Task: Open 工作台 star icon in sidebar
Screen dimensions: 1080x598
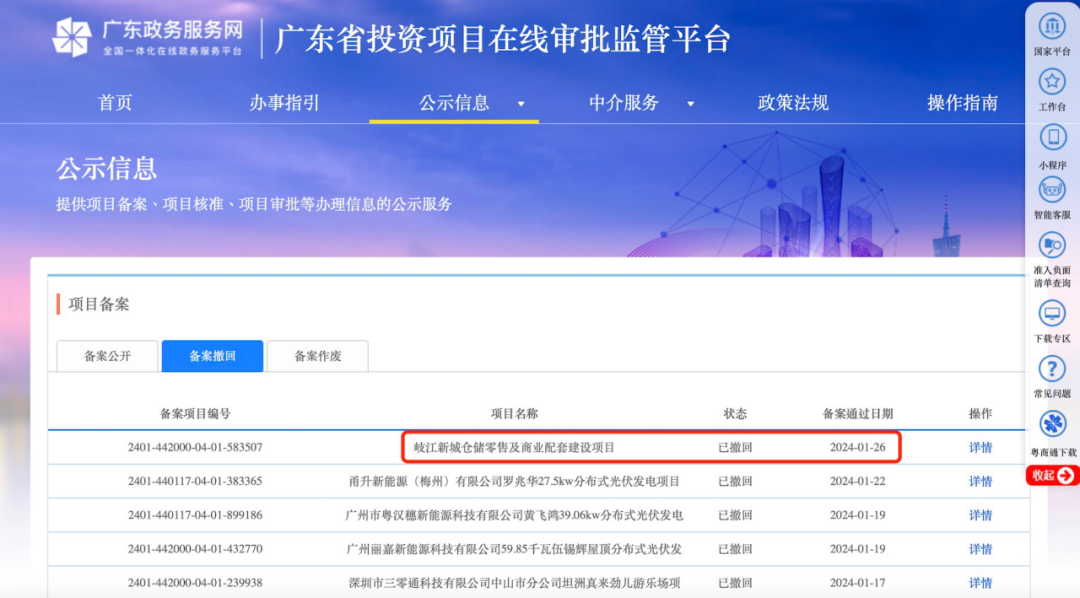Action: point(1052,82)
